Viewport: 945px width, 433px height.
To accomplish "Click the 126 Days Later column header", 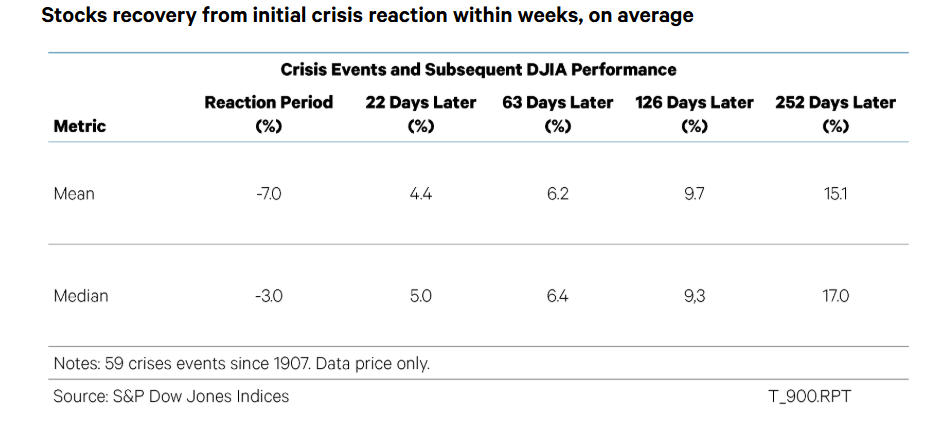I will (694, 114).
